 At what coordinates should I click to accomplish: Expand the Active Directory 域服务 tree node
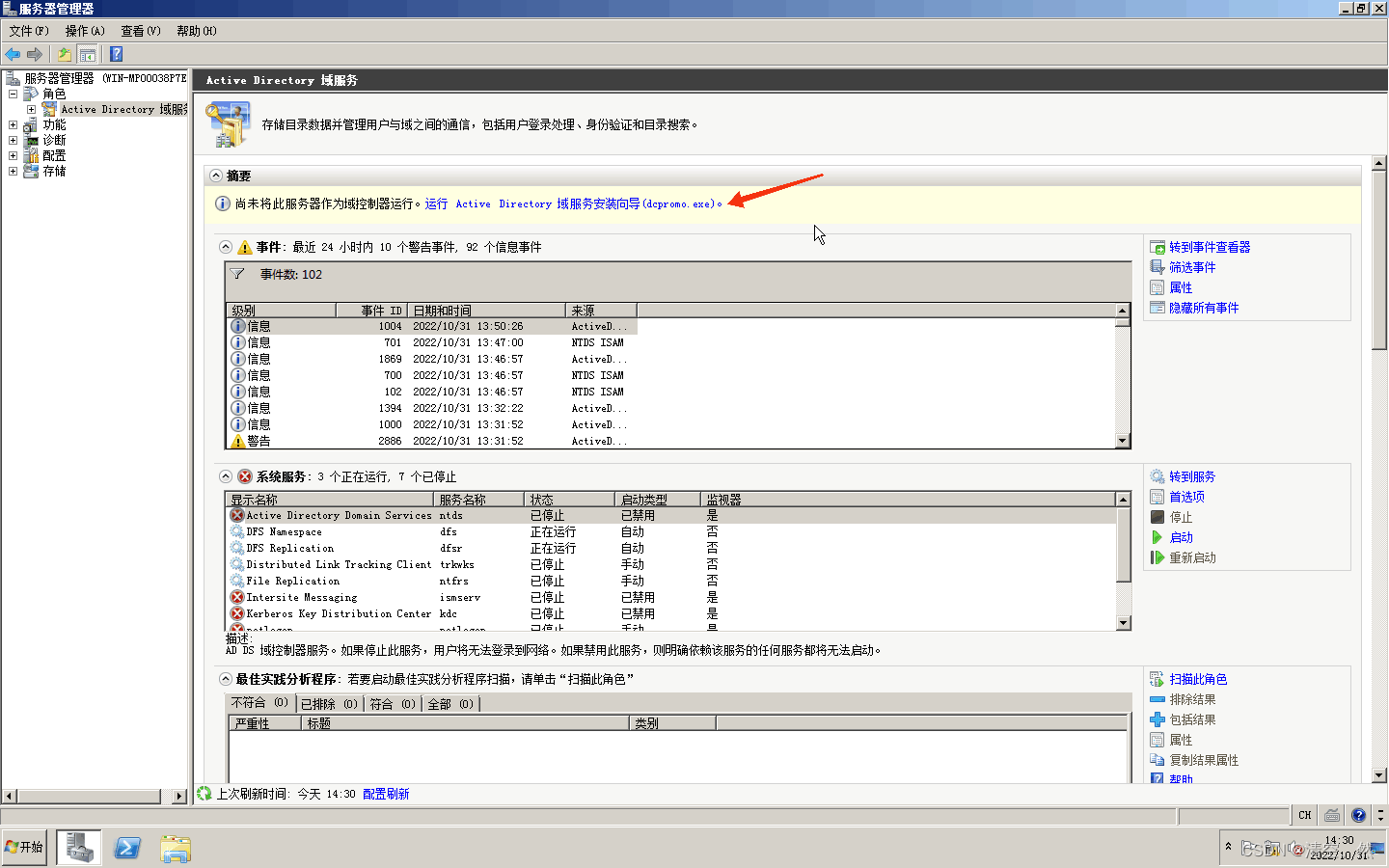point(31,109)
